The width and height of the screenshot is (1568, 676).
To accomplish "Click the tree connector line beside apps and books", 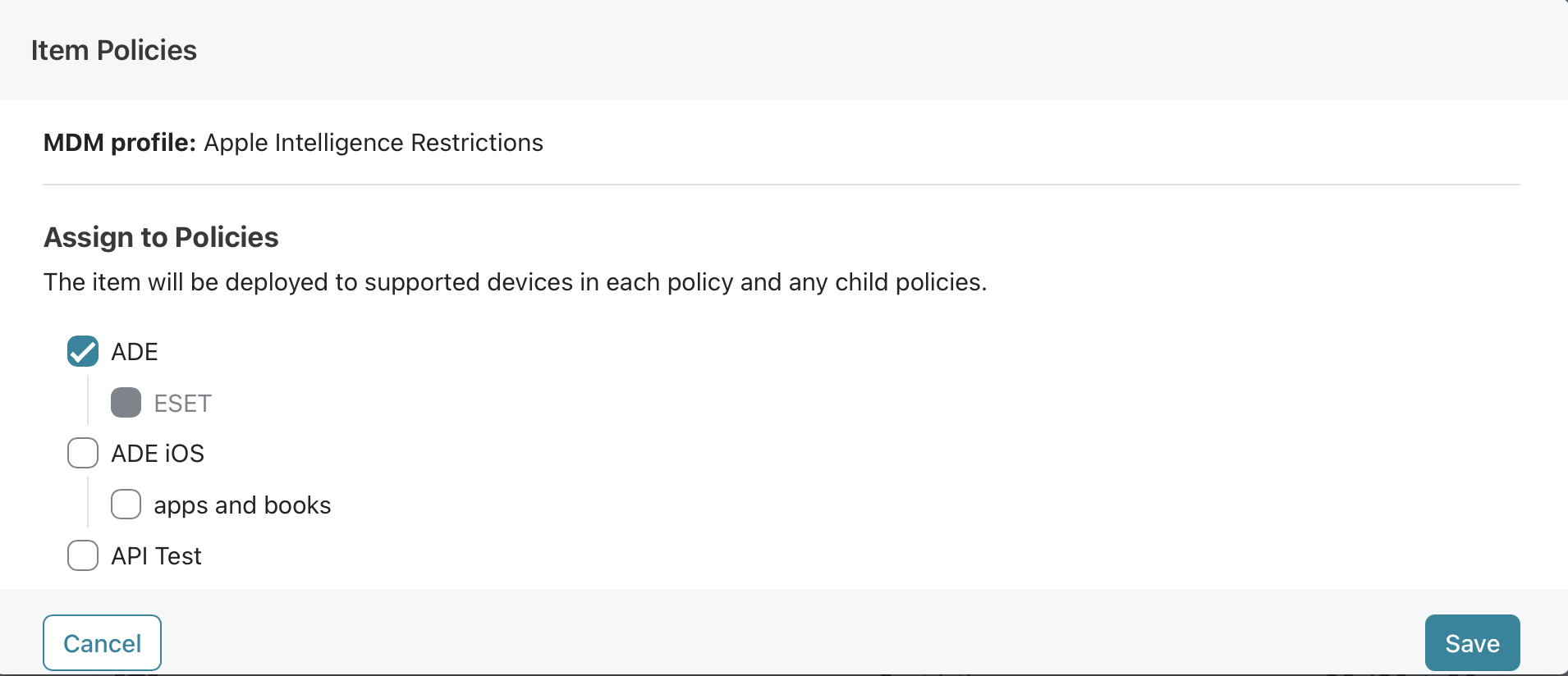I will tap(88, 501).
